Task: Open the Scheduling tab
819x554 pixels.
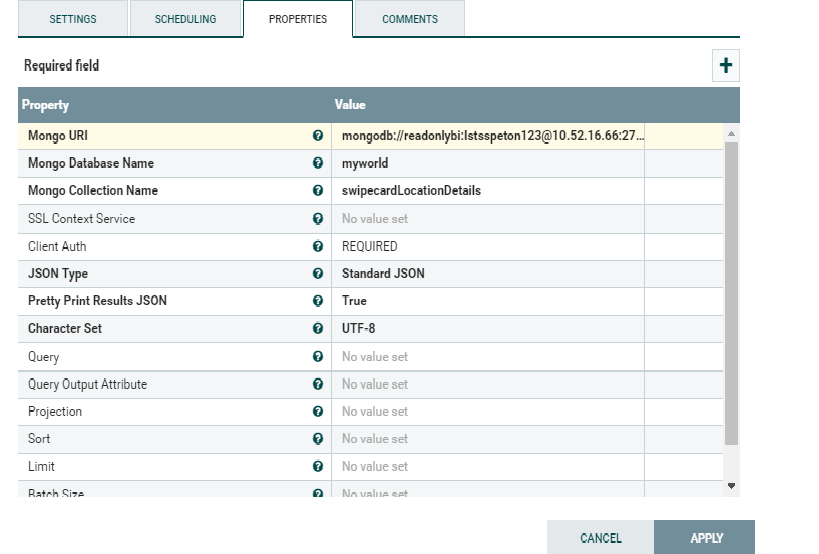Action: (x=185, y=19)
